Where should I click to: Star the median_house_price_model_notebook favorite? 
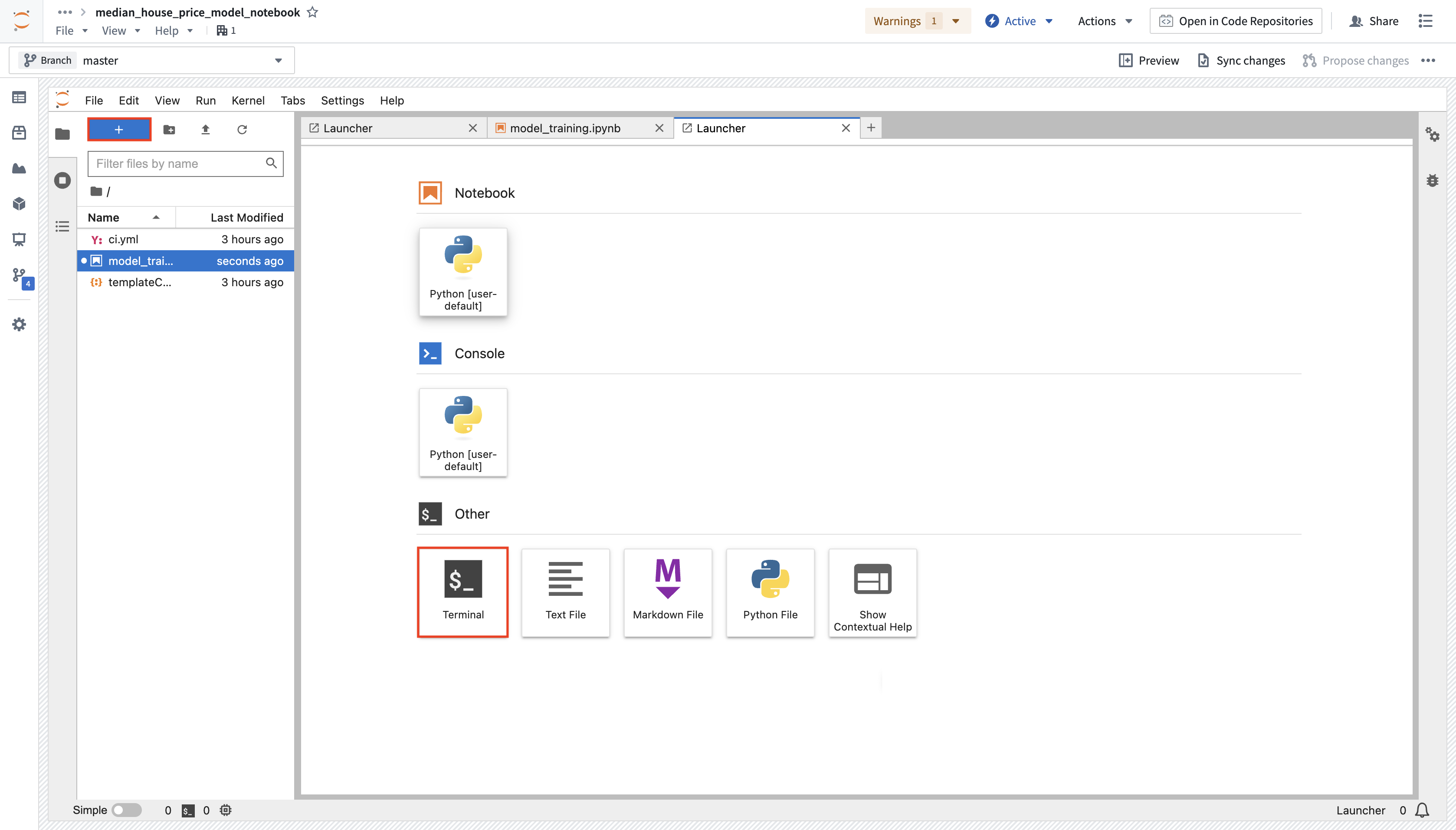point(312,12)
